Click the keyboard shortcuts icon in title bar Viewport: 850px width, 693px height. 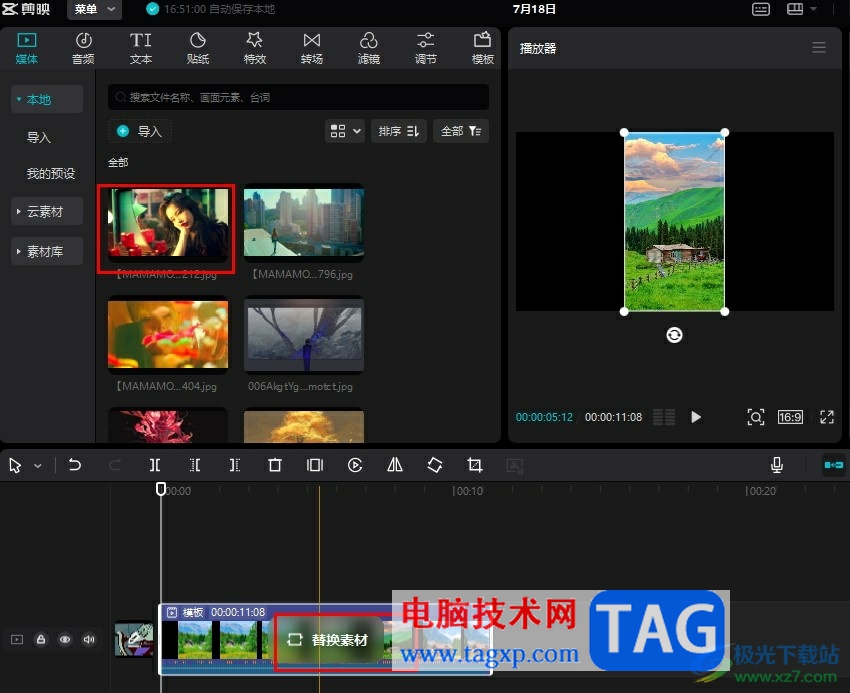tap(761, 9)
